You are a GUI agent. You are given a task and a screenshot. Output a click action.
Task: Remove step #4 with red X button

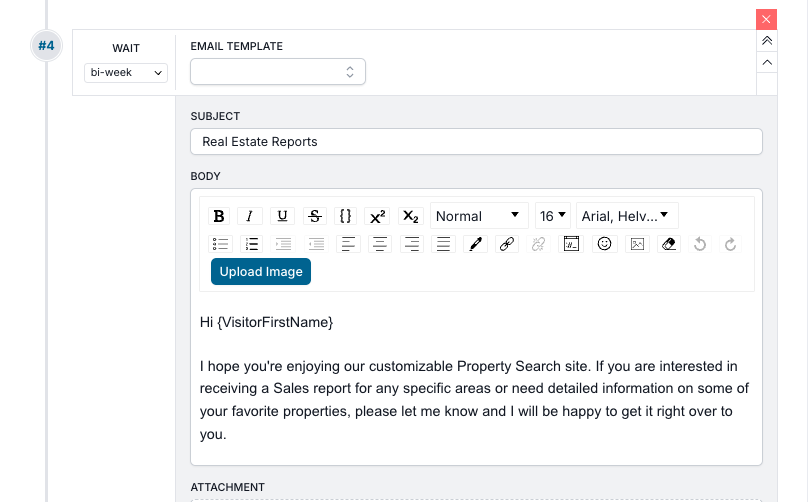coord(767,19)
